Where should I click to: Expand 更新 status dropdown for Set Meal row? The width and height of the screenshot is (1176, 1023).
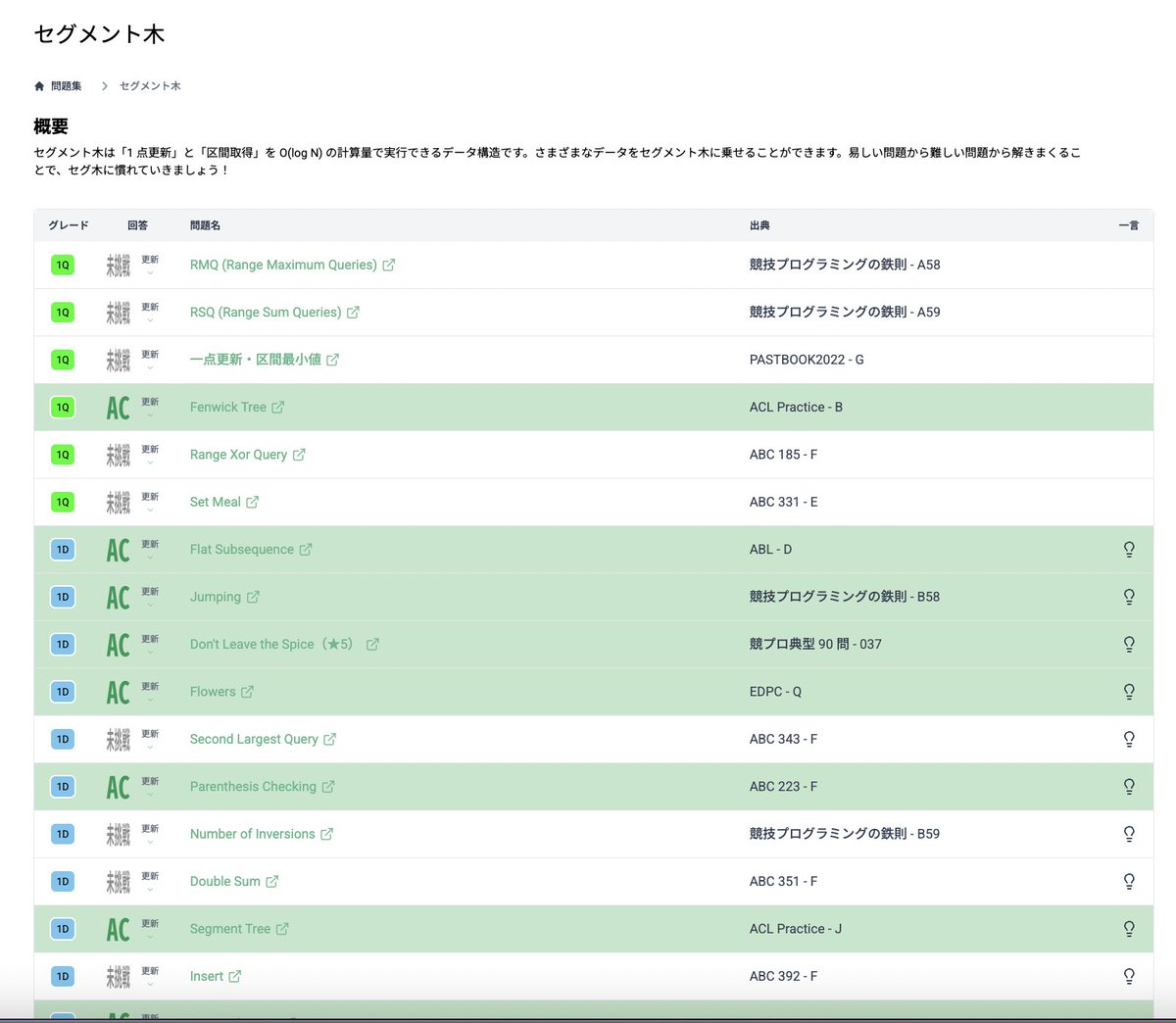[x=150, y=502]
